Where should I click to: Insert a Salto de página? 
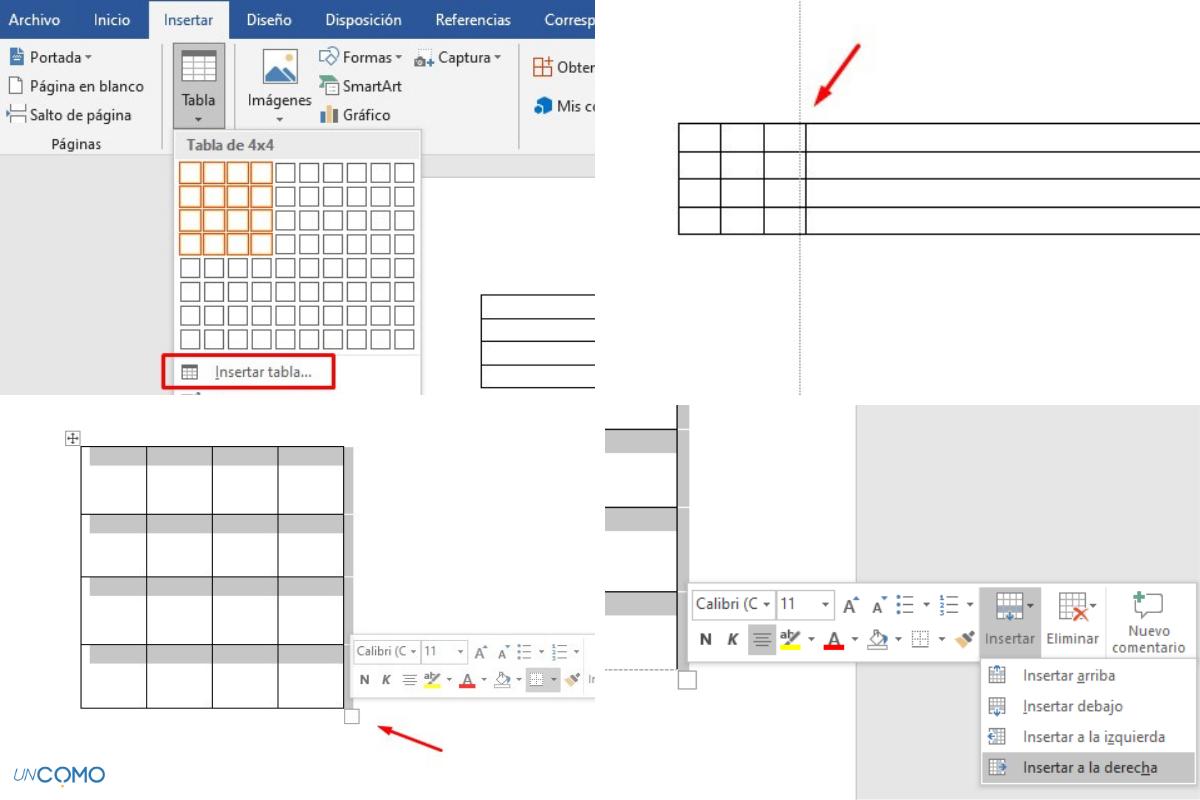tap(70, 115)
